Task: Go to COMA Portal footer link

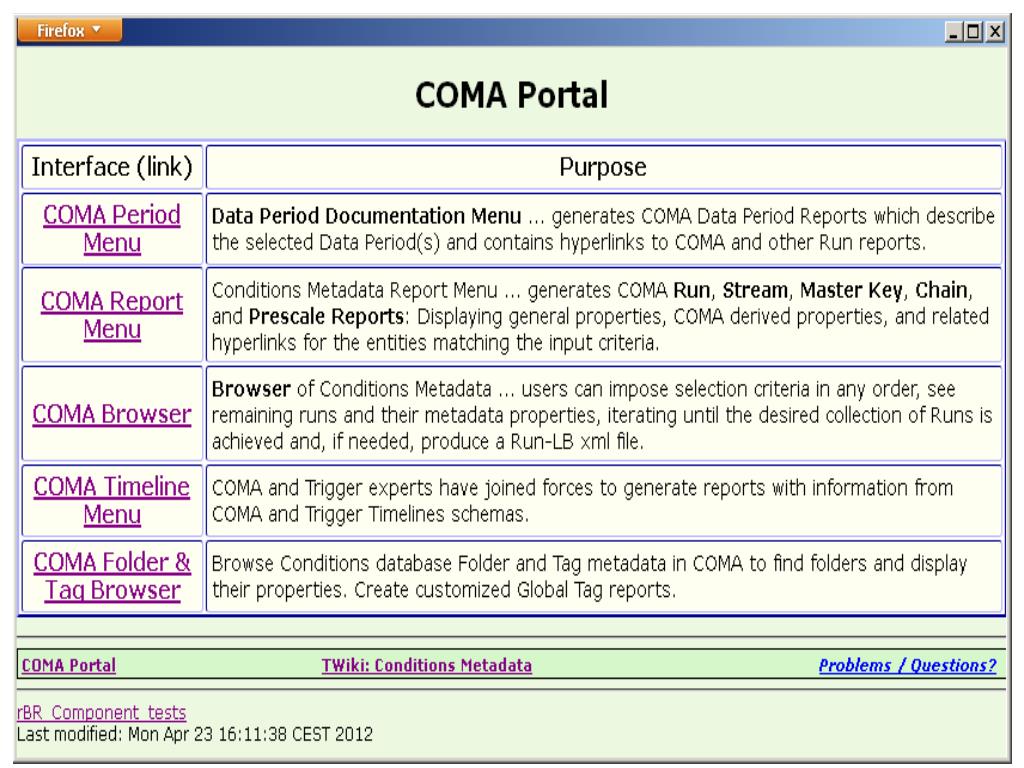Action: (x=69, y=665)
